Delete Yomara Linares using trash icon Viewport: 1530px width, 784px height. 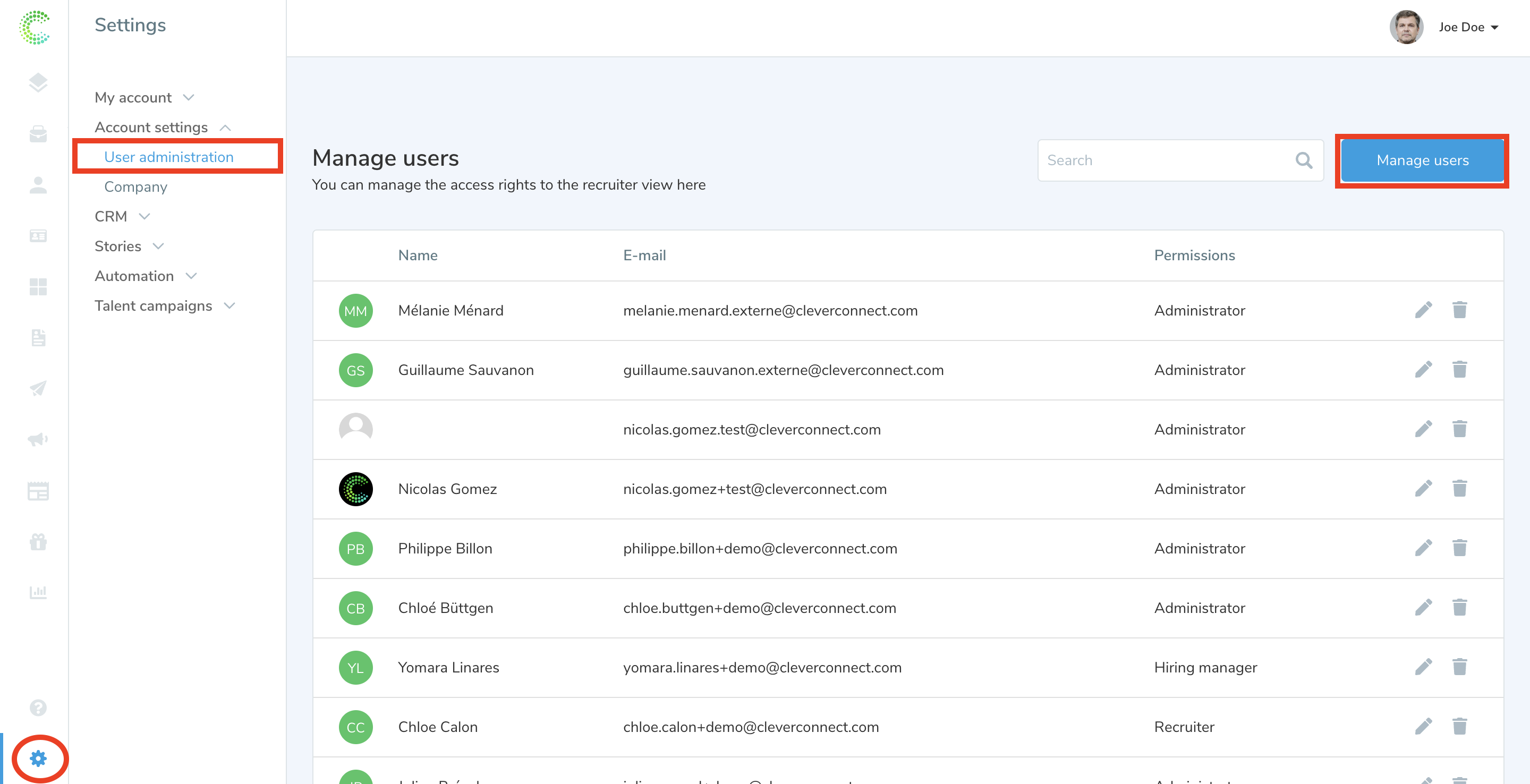[x=1459, y=667]
